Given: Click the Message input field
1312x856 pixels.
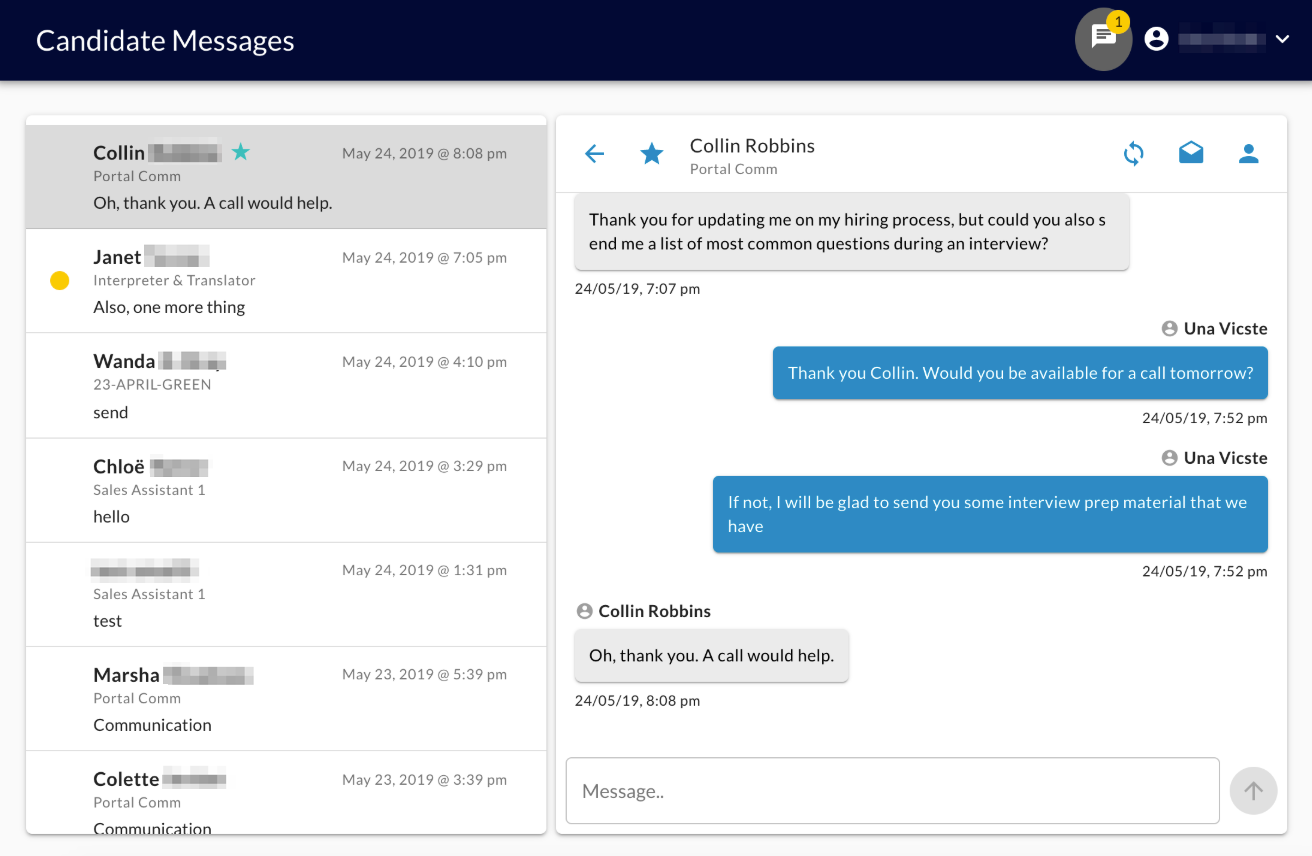Looking at the screenshot, I should [x=893, y=791].
